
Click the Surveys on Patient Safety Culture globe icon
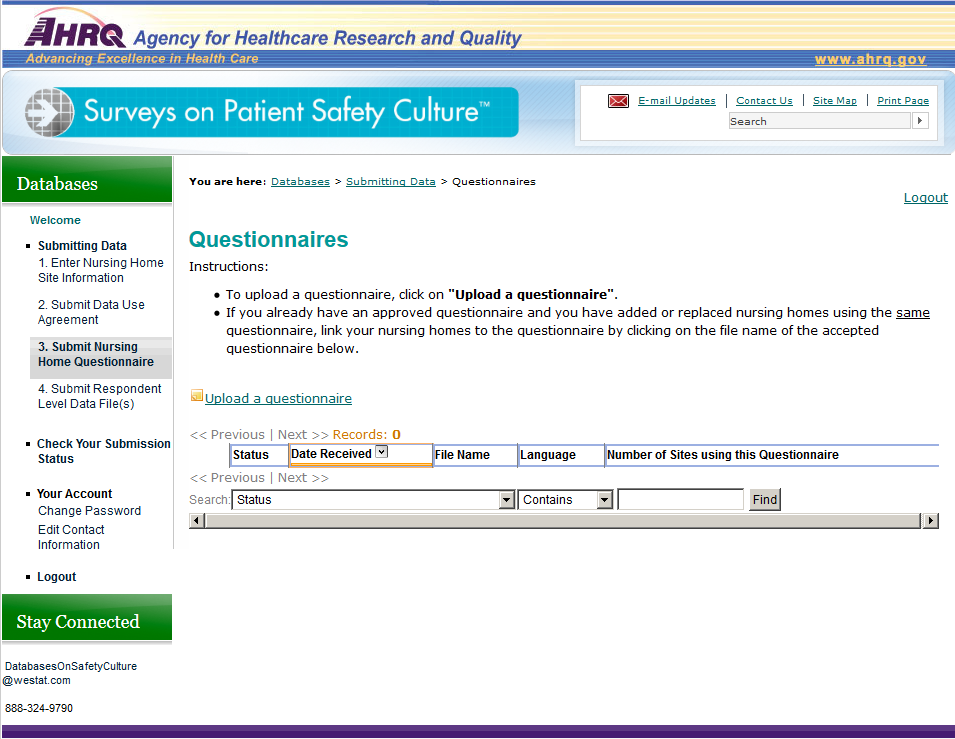point(49,113)
